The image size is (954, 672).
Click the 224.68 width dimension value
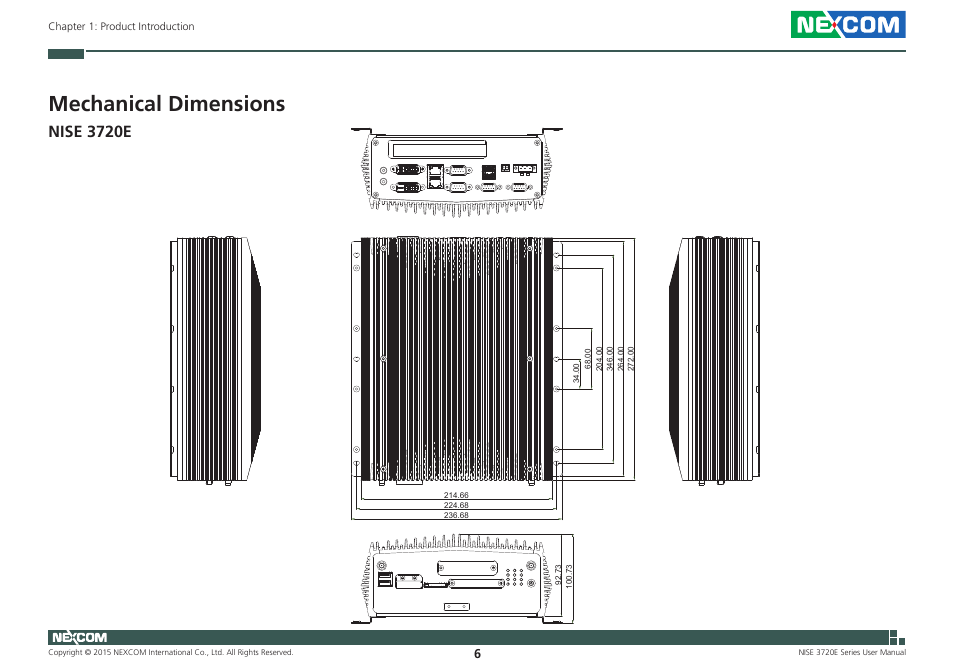pyautogui.click(x=456, y=505)
